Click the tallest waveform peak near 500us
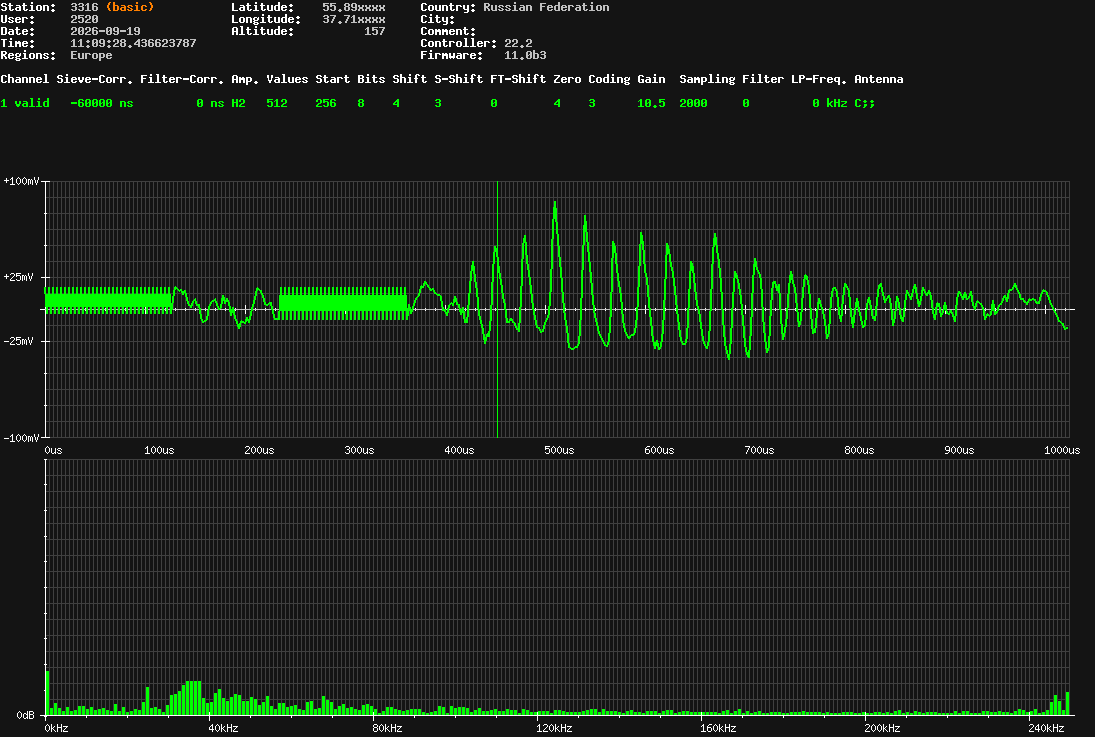1095x737 pixels. coord(555,204)
